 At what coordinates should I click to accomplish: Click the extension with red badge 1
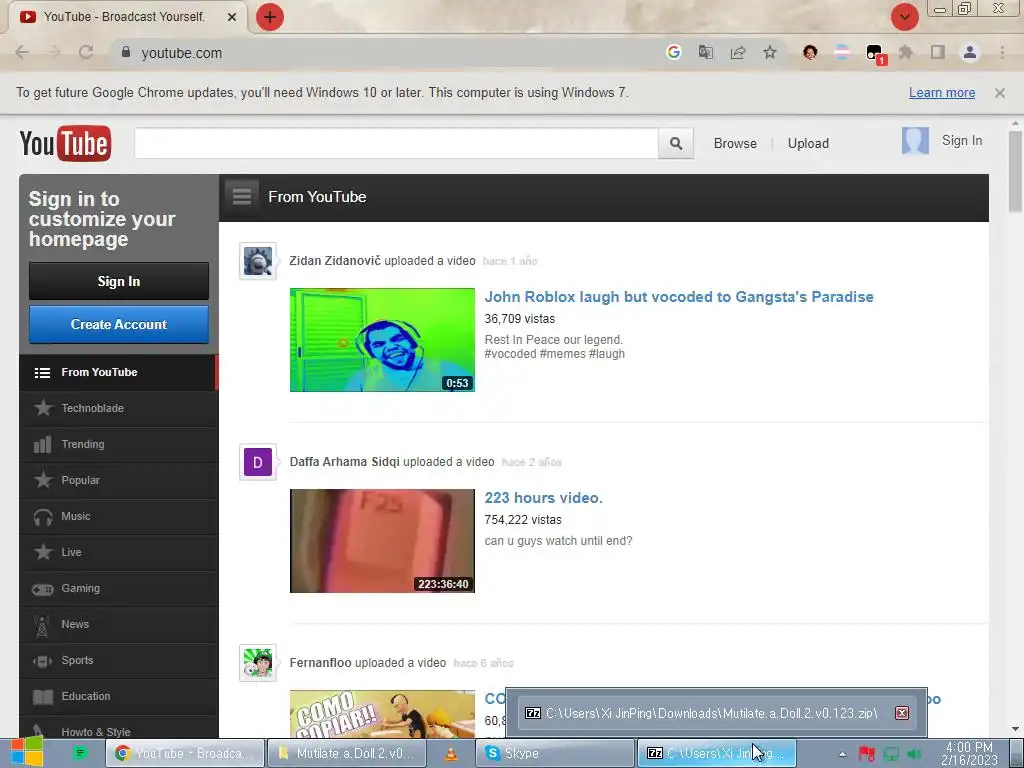point(875,54)
